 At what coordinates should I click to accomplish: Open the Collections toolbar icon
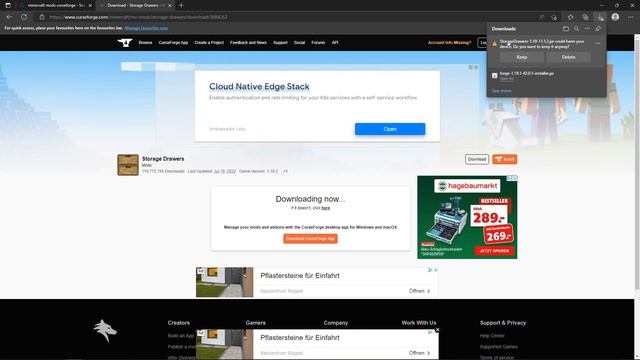tap(585, 17)
